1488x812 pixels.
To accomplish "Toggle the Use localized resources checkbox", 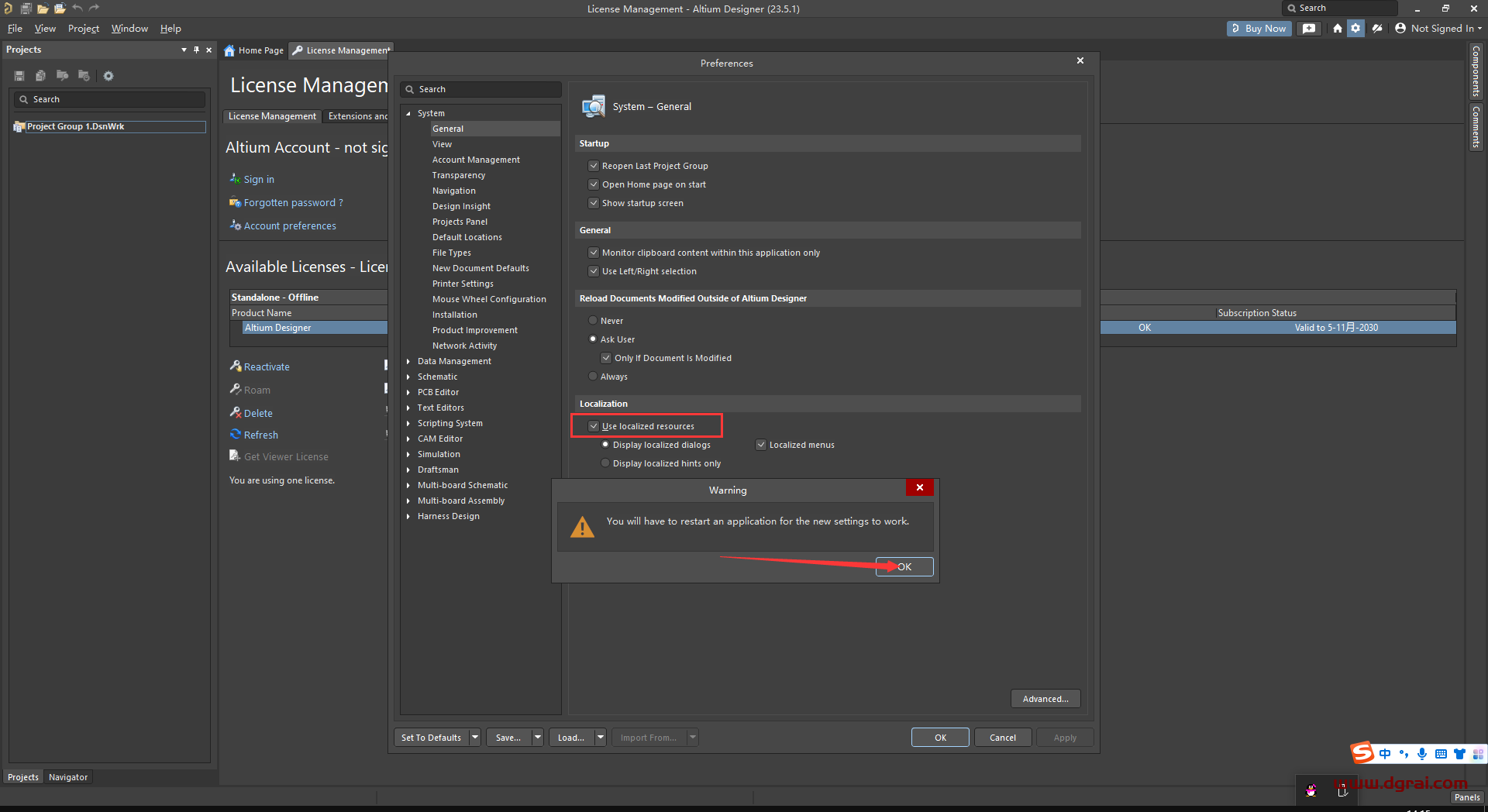I will pos(594,426).
